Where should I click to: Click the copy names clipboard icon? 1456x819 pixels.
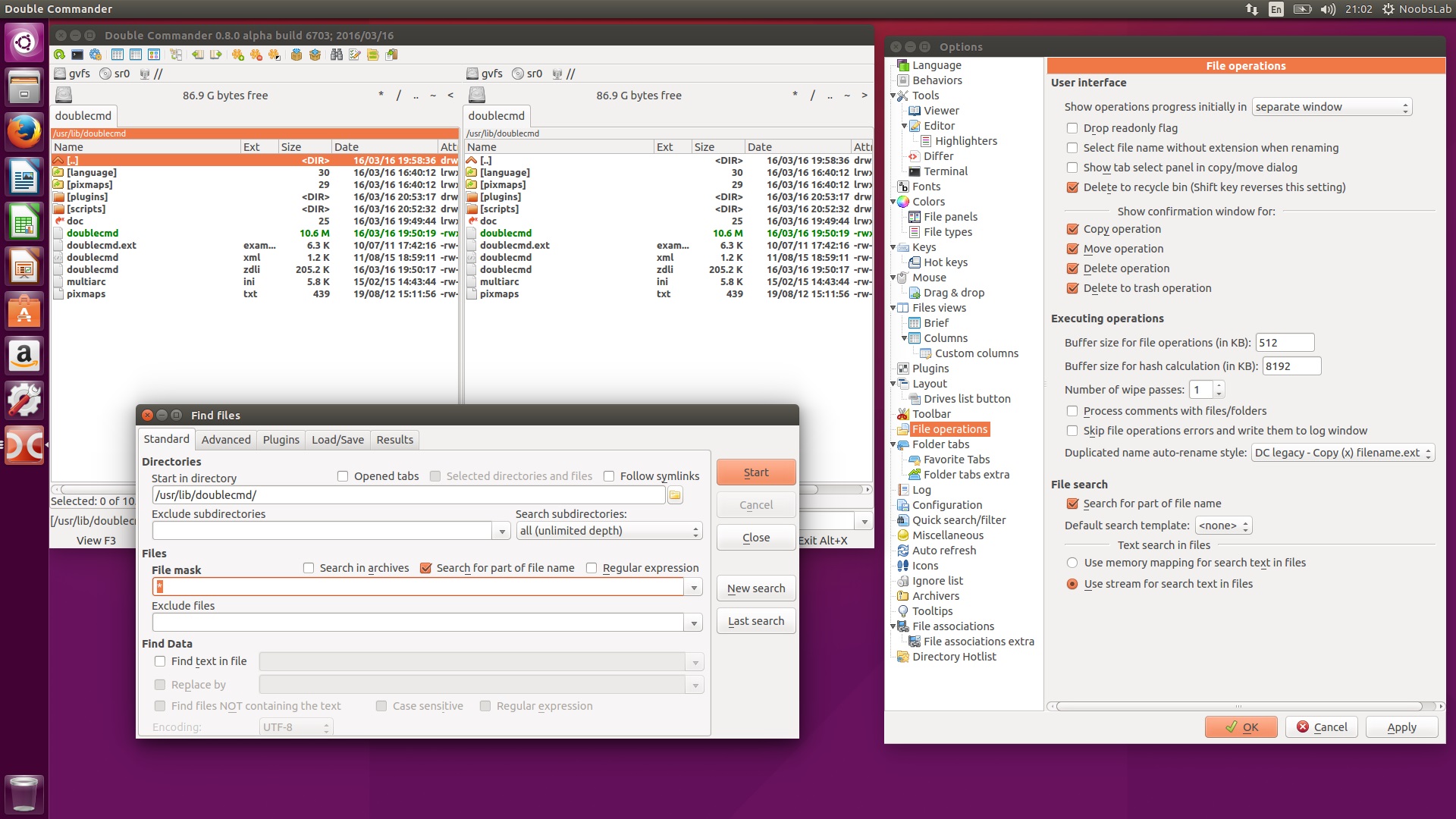pyautogui.click(x=391, y=55)
